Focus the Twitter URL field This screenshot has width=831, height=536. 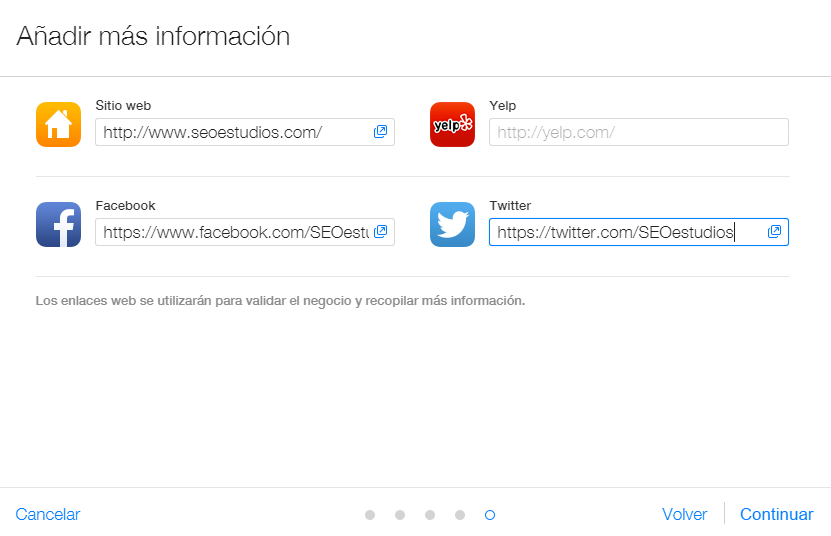[x=639, y=232]
